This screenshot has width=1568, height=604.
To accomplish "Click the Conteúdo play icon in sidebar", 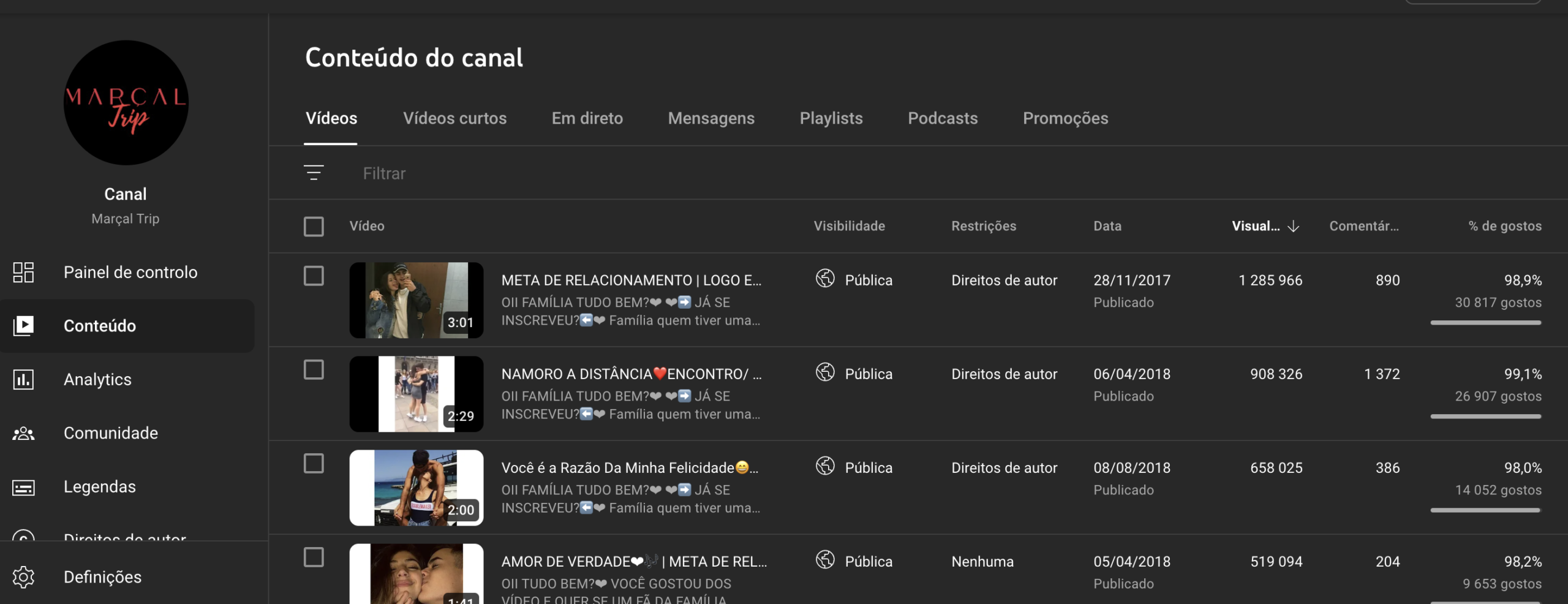I will (23, 326).
